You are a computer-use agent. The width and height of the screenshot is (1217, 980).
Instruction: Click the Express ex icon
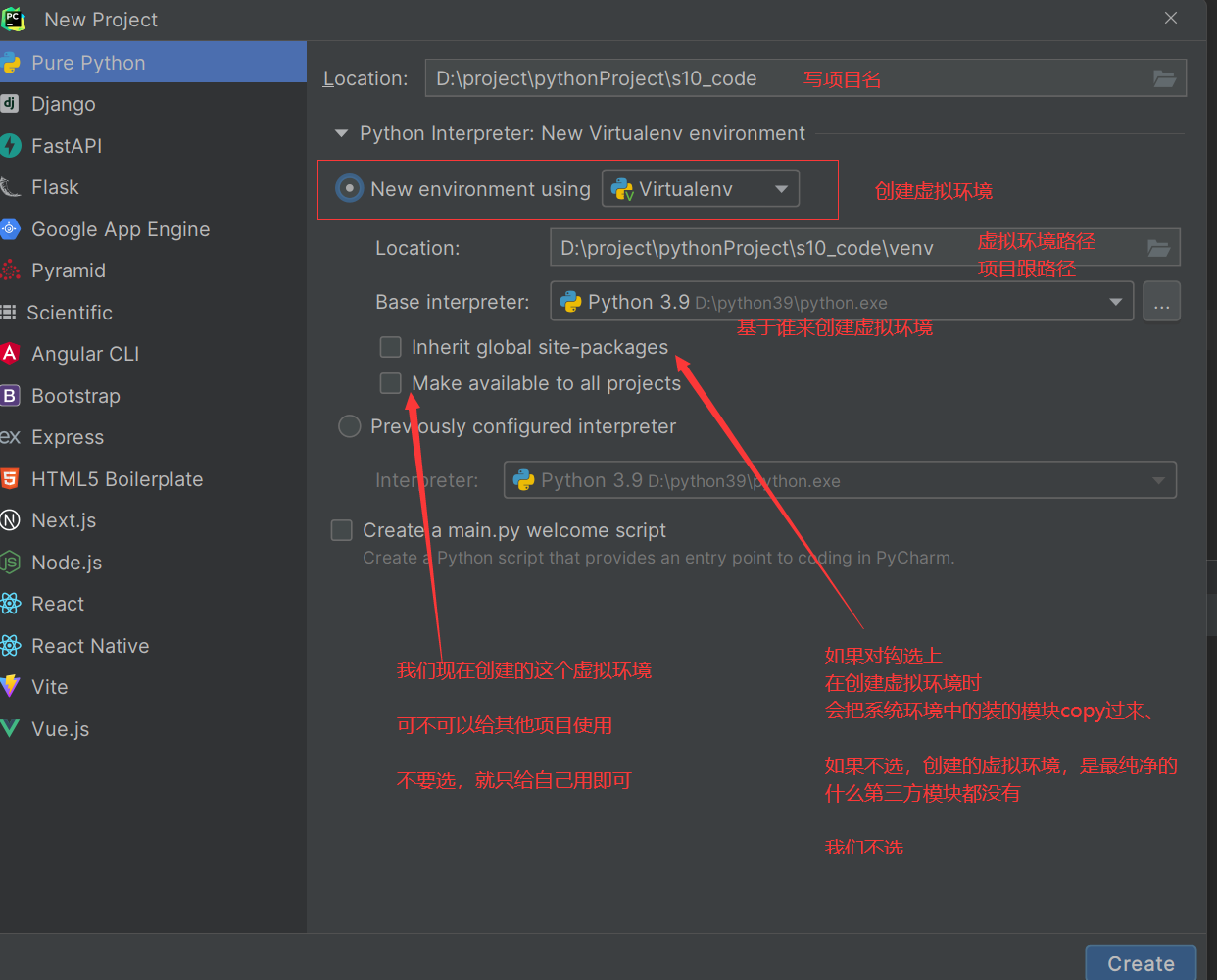coord(10,437)
